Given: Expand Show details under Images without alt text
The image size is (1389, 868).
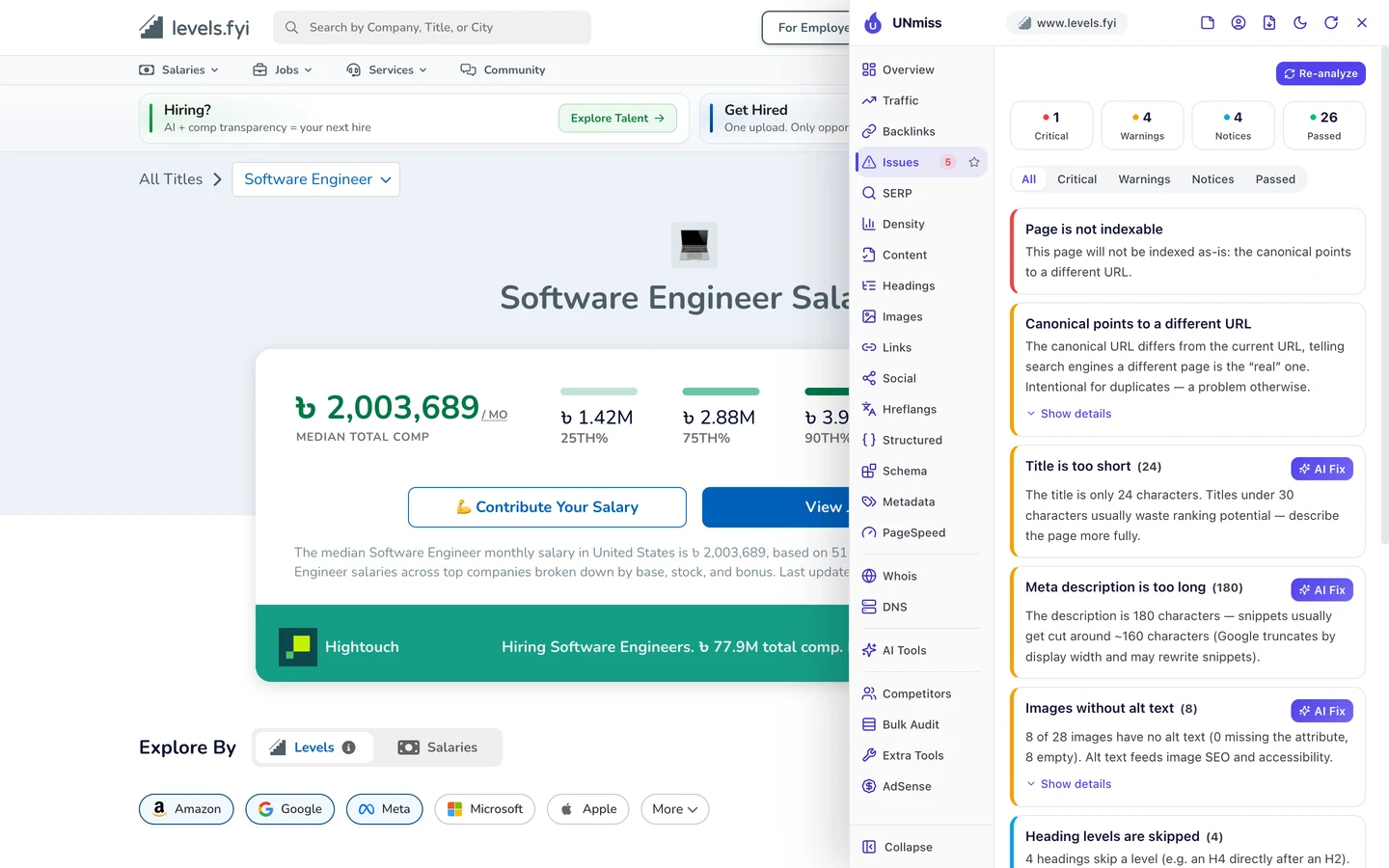Looking at the screenshot, I should (1069, 784).
